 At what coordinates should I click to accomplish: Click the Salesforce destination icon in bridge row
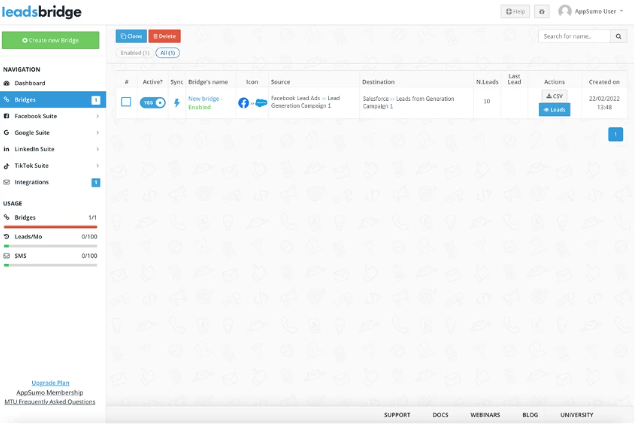(260, 103)
